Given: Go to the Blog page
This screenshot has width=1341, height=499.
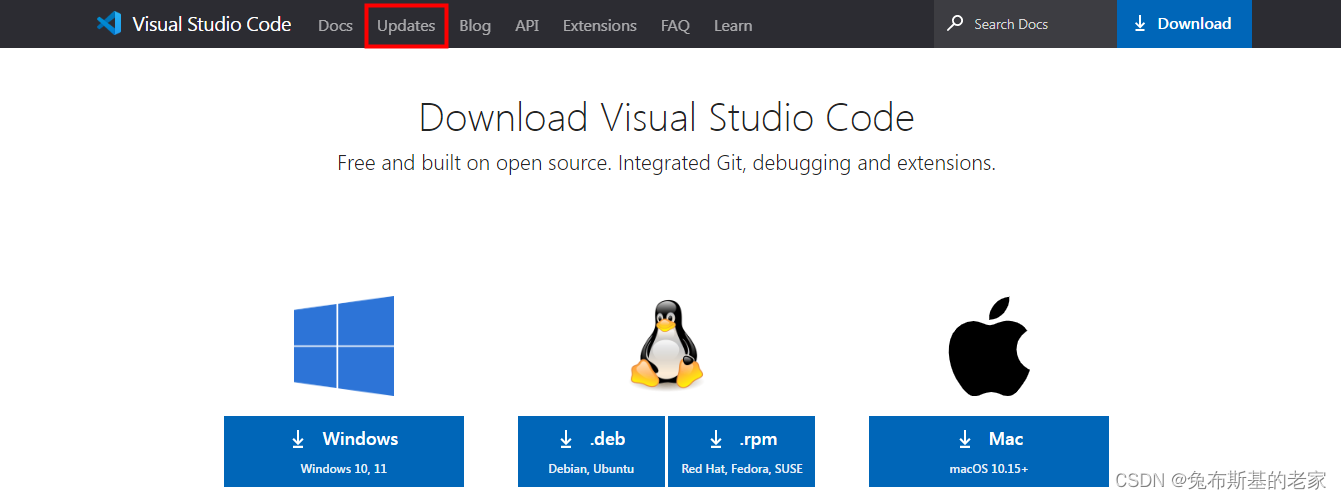Looking at the screenshot, I should (475, 25).
